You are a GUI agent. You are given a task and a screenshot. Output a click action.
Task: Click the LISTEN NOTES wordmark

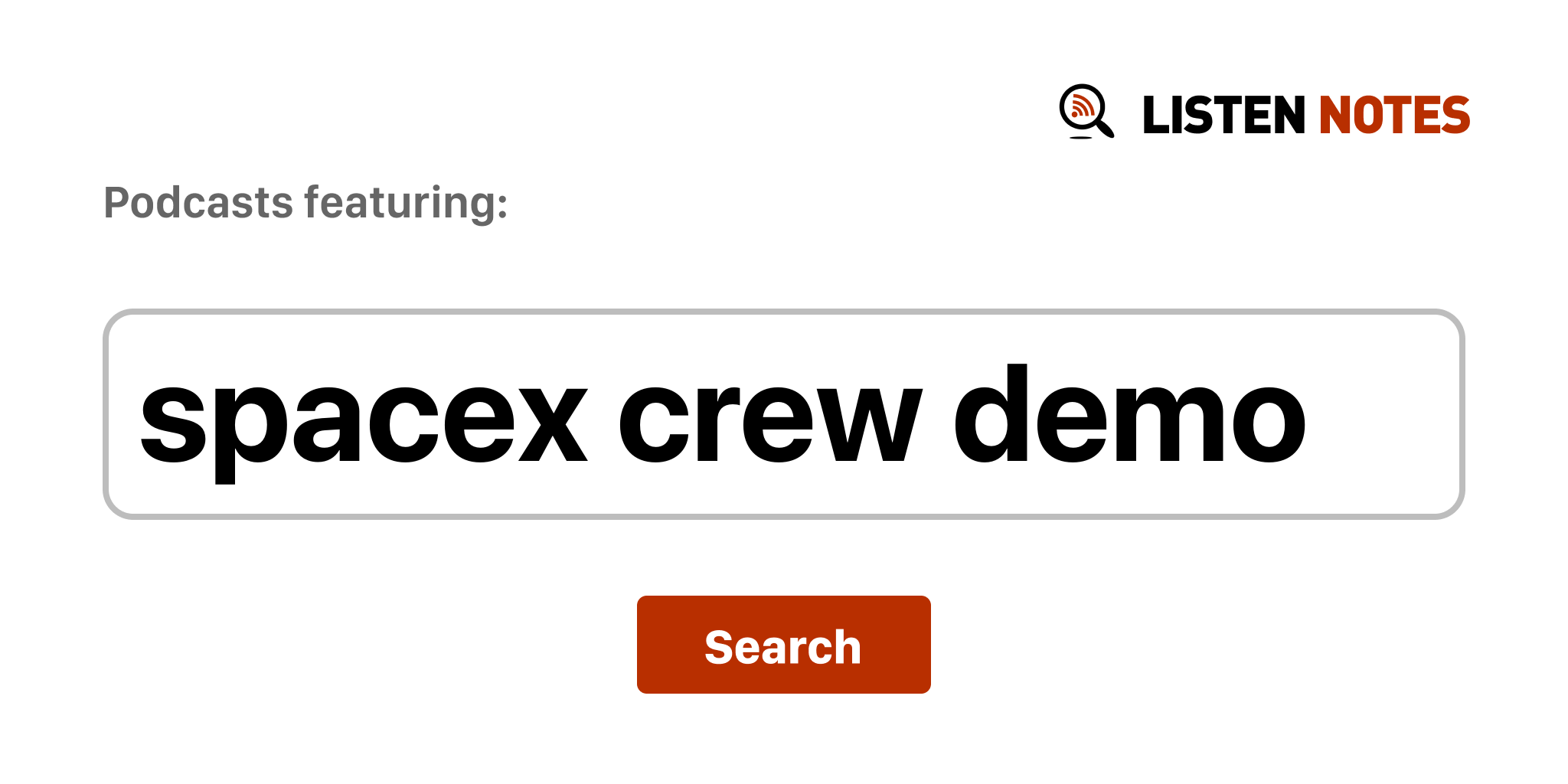(x=1305, y=116)
